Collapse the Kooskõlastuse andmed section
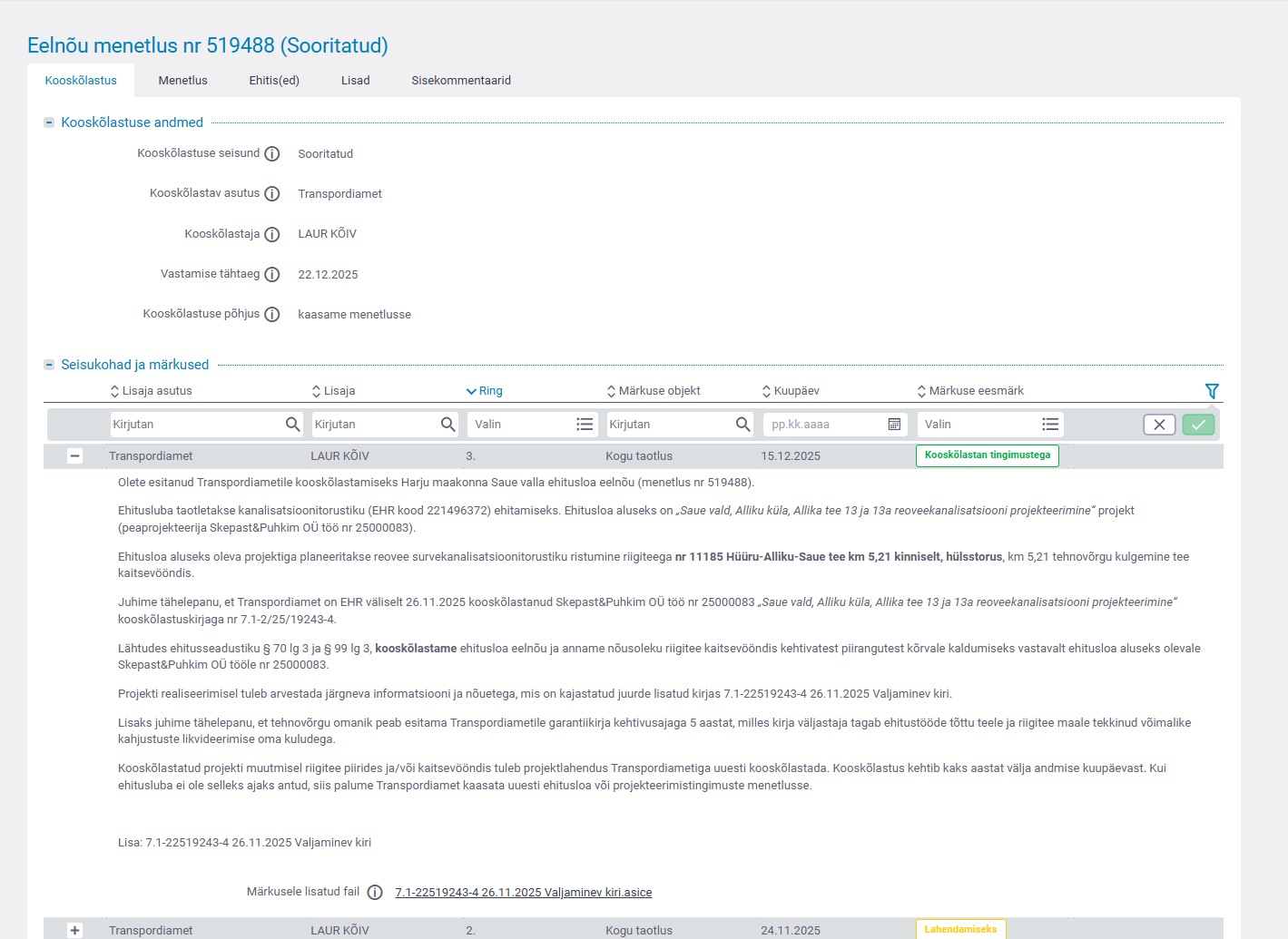This screenshot has width=1288, height=939. coord(49,122)
